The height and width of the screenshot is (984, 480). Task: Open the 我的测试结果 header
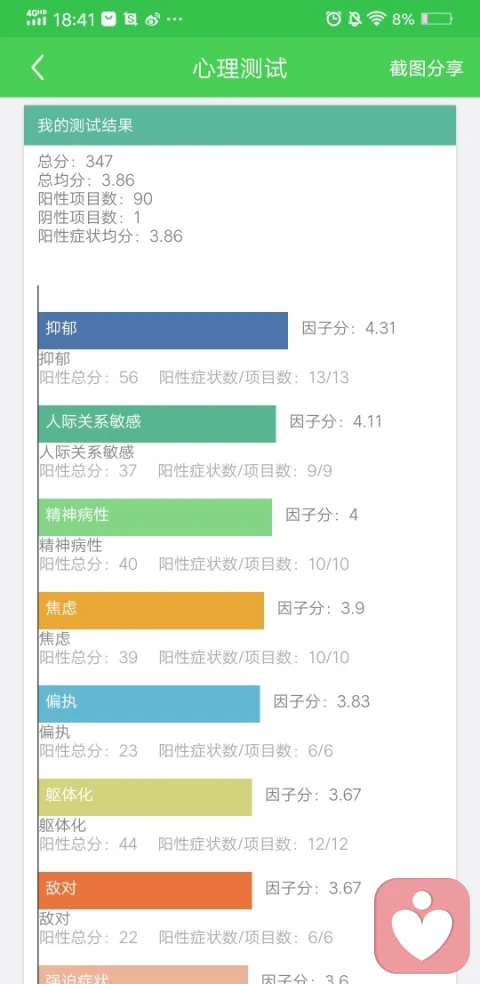(240, 125)
